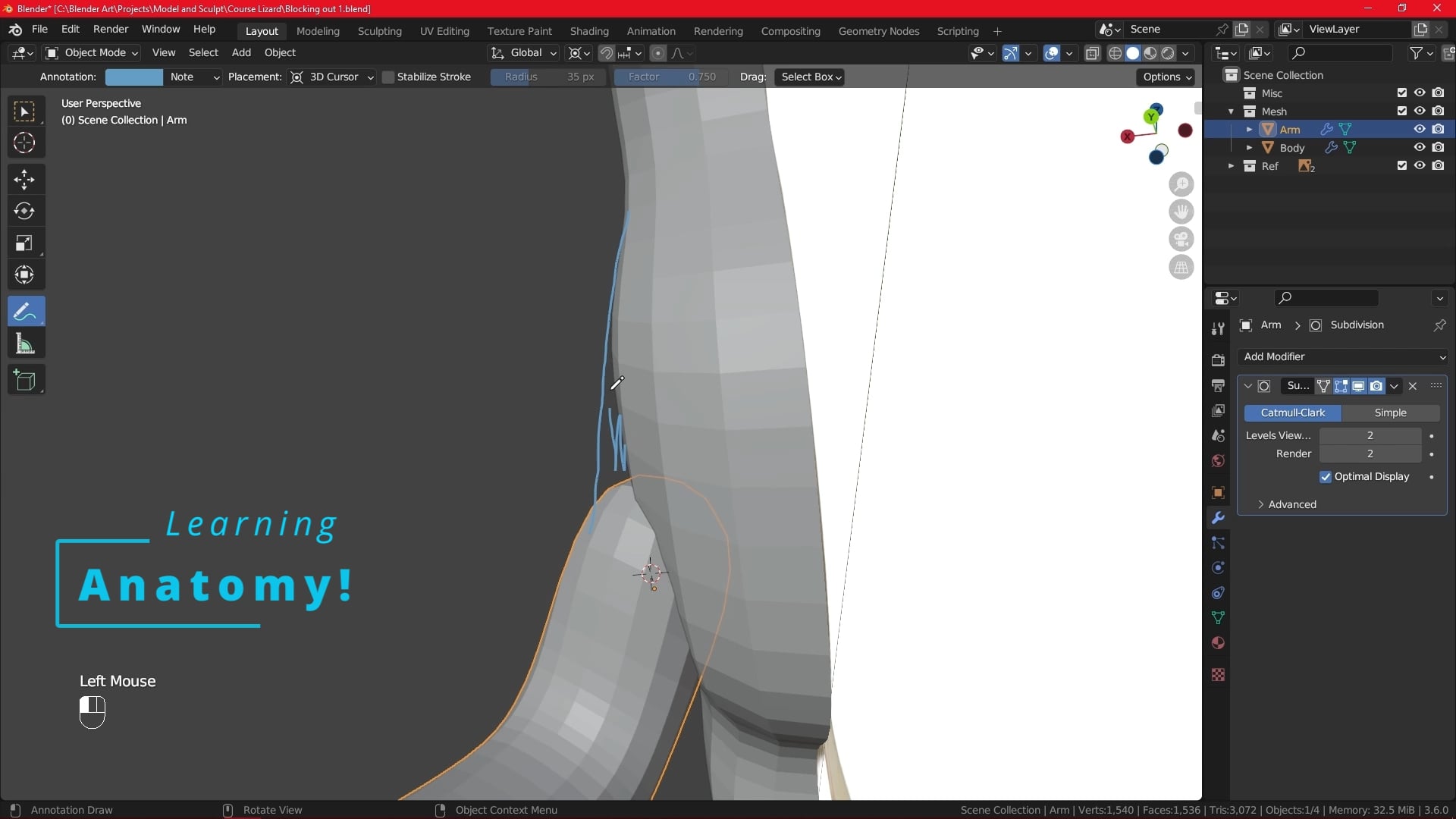Open the Render menu

click(111, 29)
